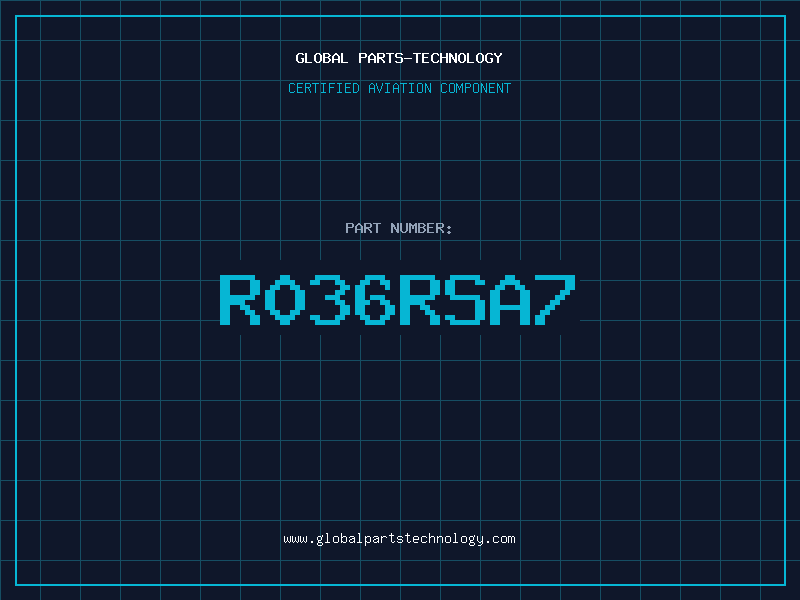Click the second character of the part number
Screen dimensions: 800x600
(285, 299)
